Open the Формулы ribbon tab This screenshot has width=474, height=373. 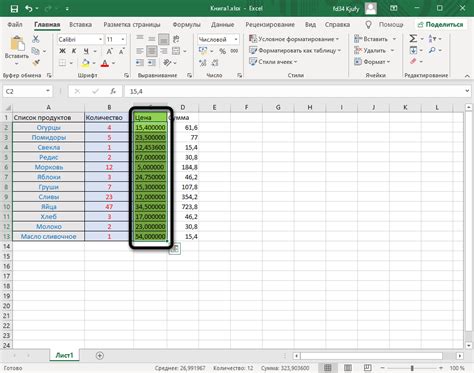tap(187, 25)
